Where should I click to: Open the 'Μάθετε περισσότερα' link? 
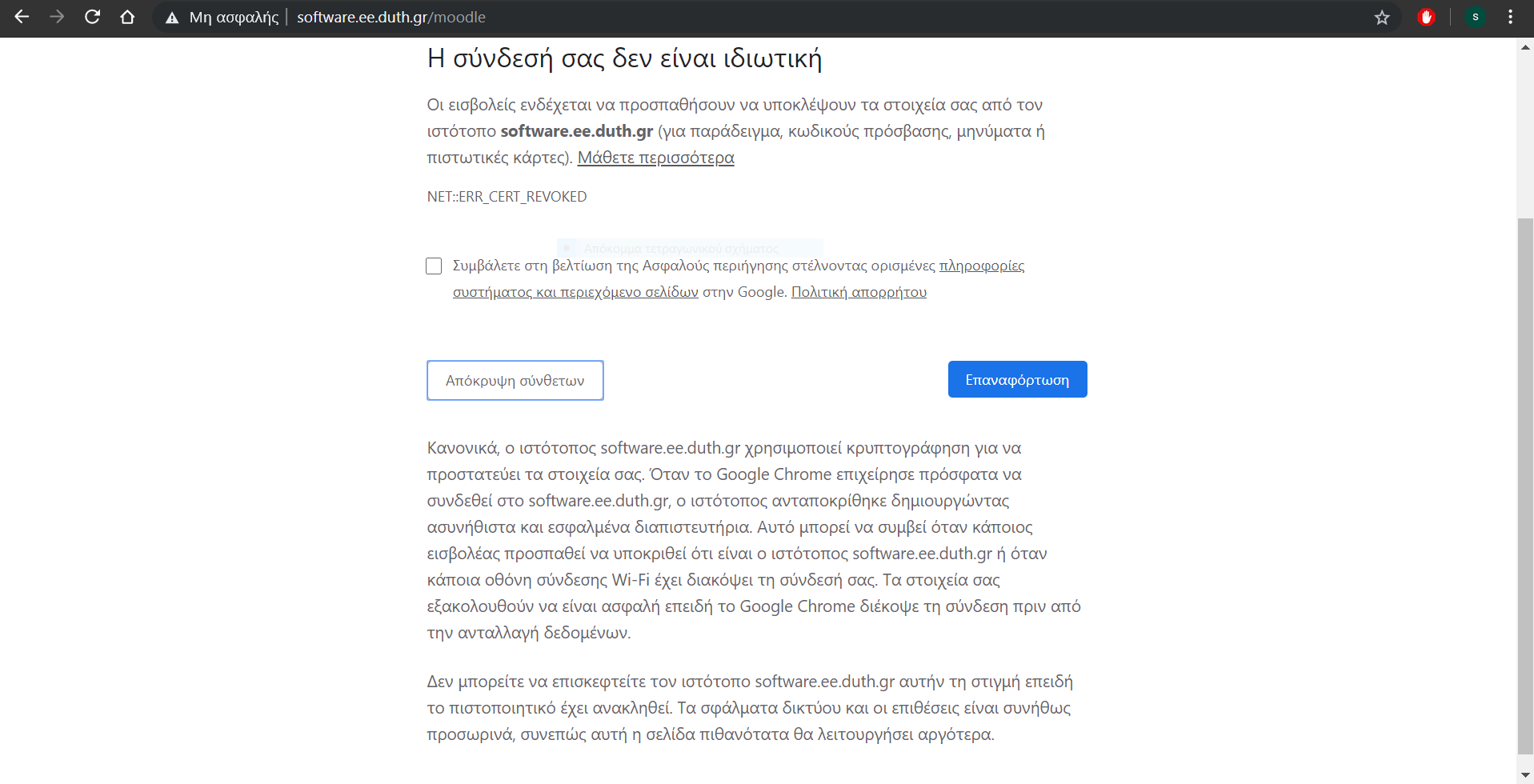(655, 158)
